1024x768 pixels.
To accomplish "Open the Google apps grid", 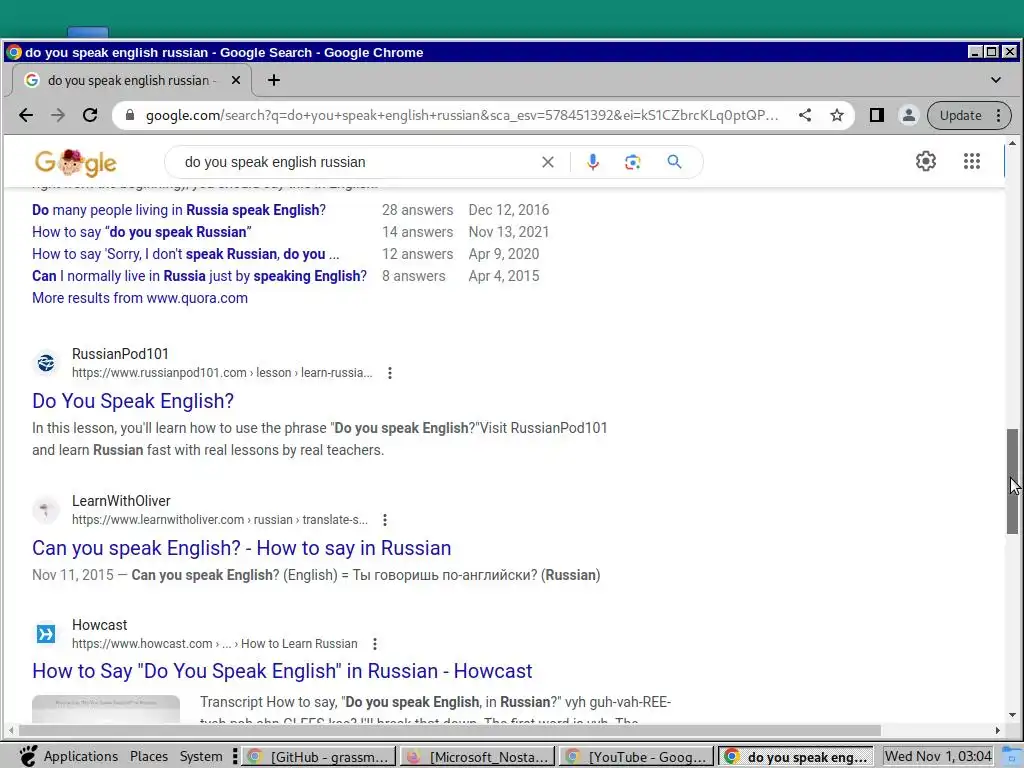I will point(972,161).
